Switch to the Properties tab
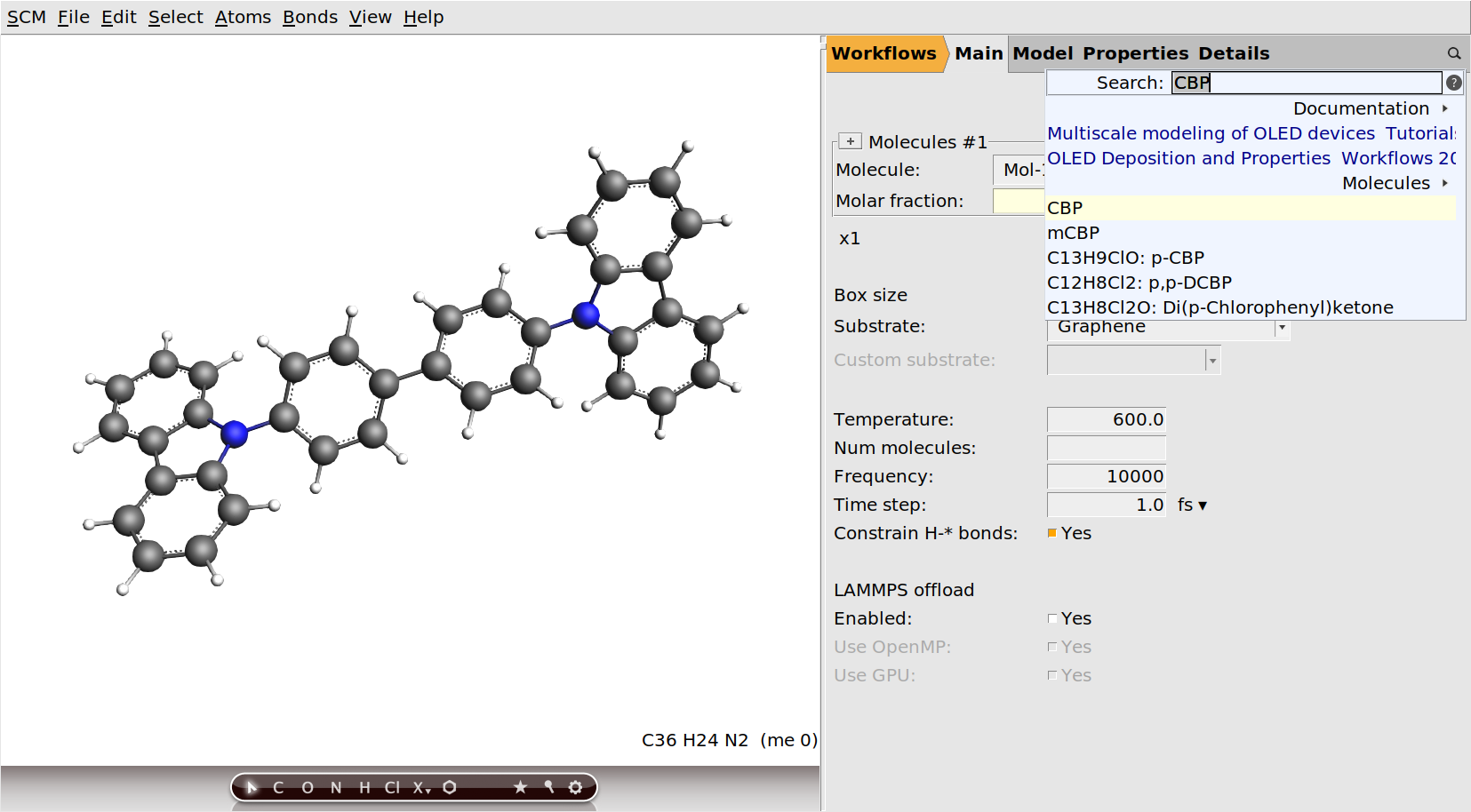 (x=1135, y=53)
